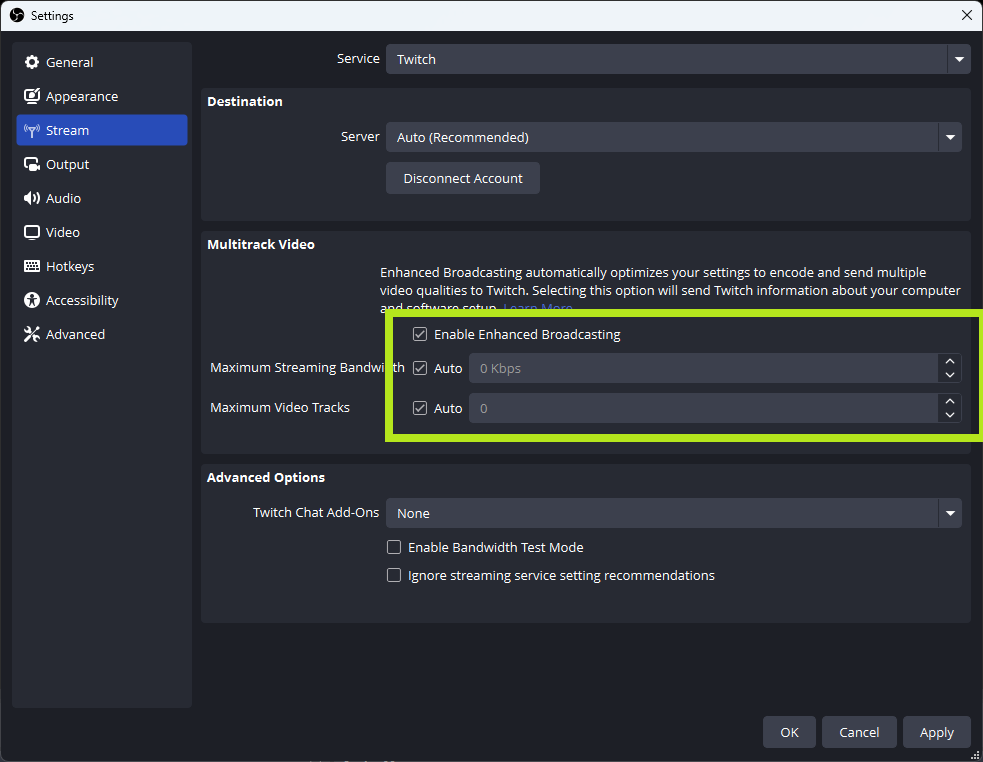Open the Twitch Chat Add-Ons dropdown
Viewport: 983px width, 762px height.
(673, 513)
